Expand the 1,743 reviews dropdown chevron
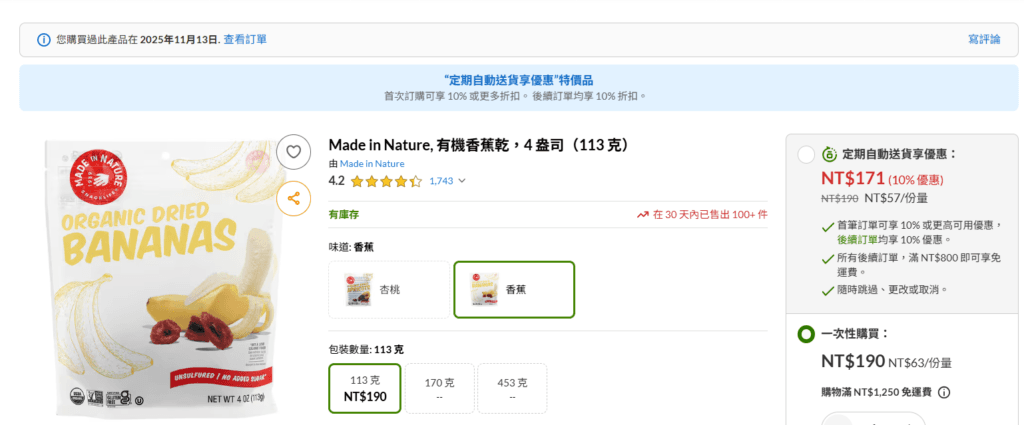The image size is (1024, 425). tap(462, 182)
